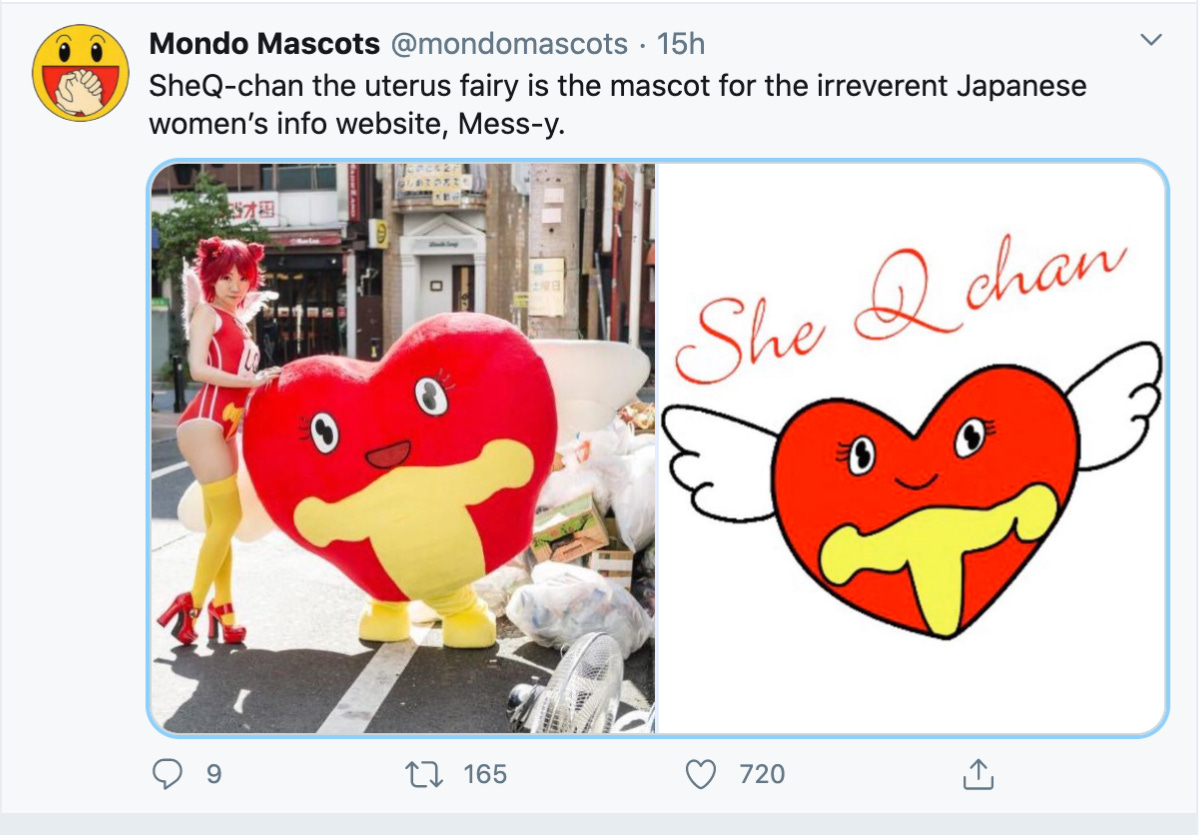Like the tweet with the heart icon

coord(703,774)
